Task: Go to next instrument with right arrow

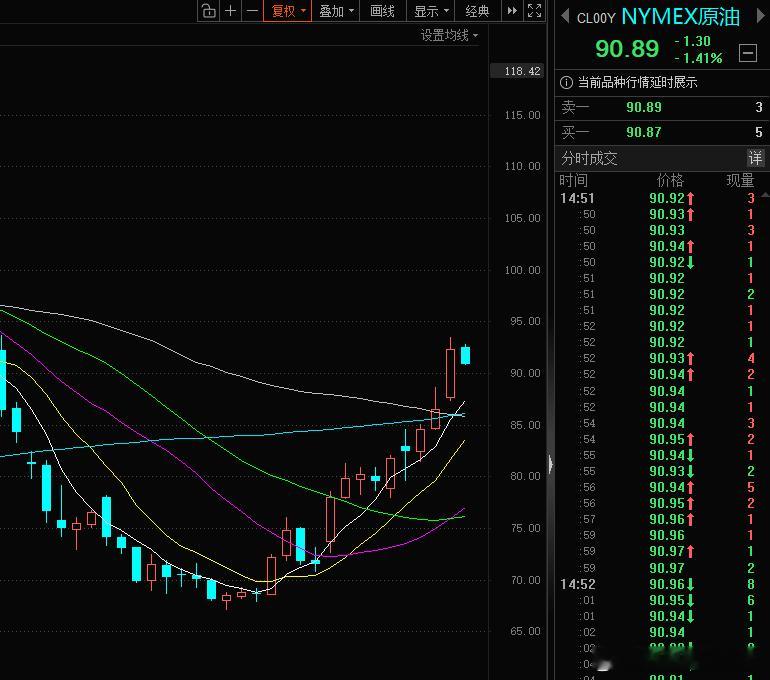Action: click(x=761, y=16)
